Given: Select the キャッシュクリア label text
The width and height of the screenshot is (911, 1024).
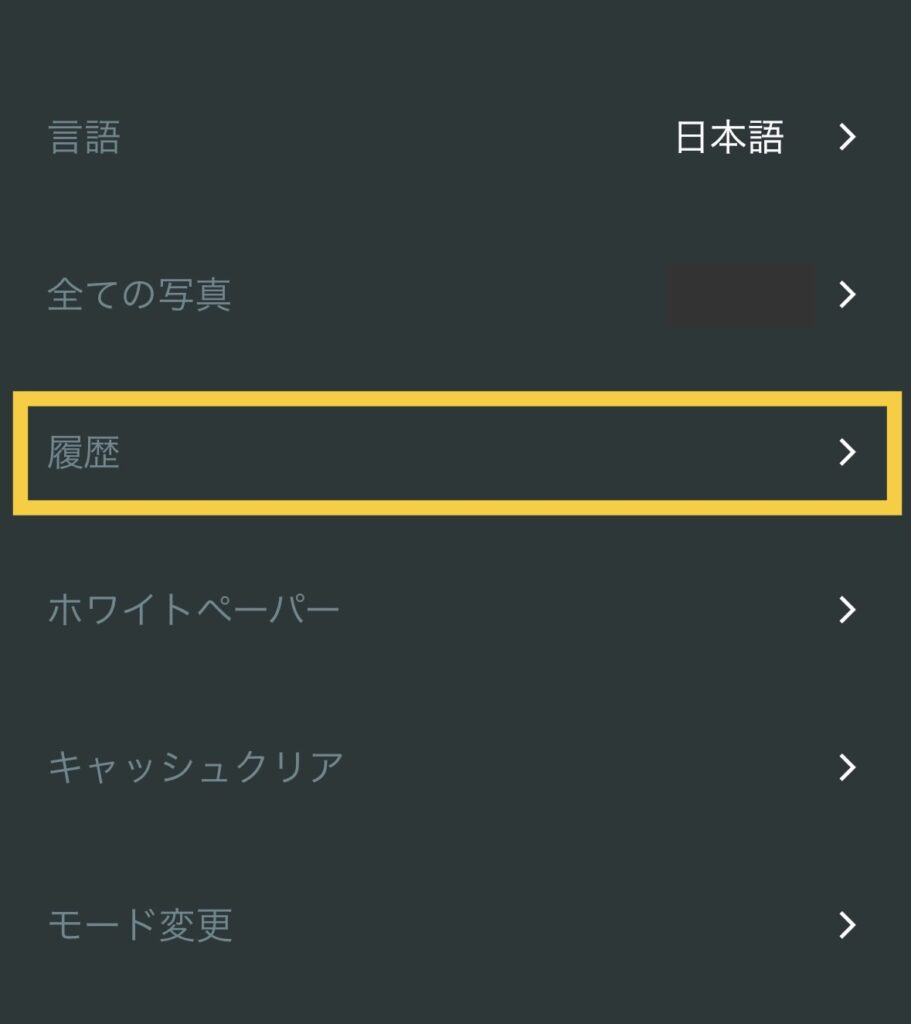Looking at the screenshot, I should click(196, 768).
